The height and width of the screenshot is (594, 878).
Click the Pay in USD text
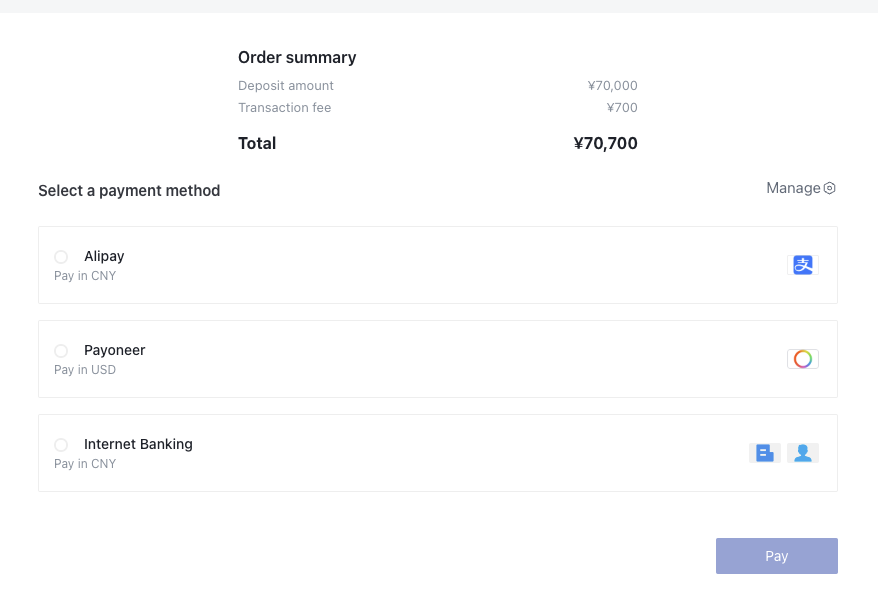click(85, 370)
